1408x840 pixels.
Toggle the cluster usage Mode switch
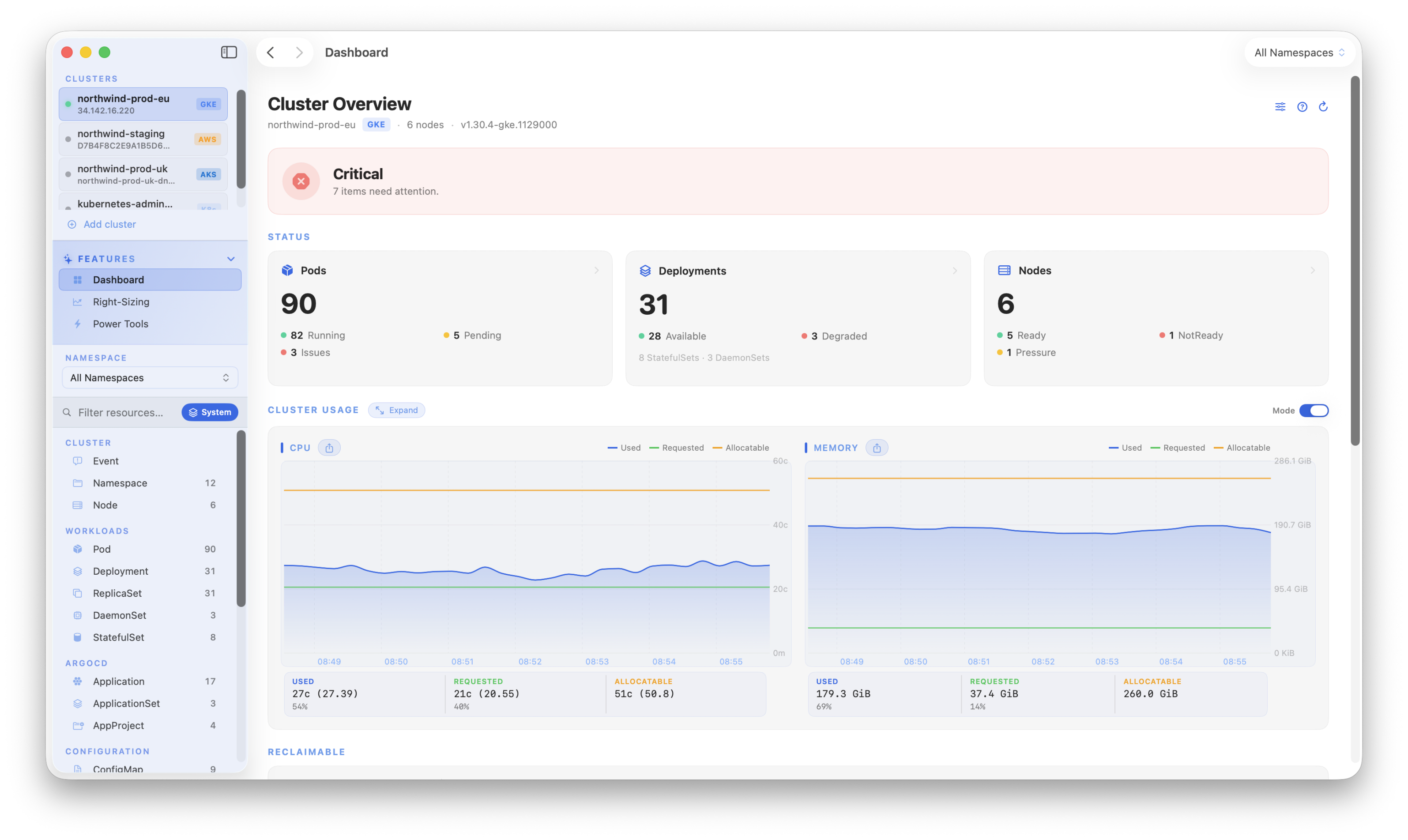point(1314,411)
